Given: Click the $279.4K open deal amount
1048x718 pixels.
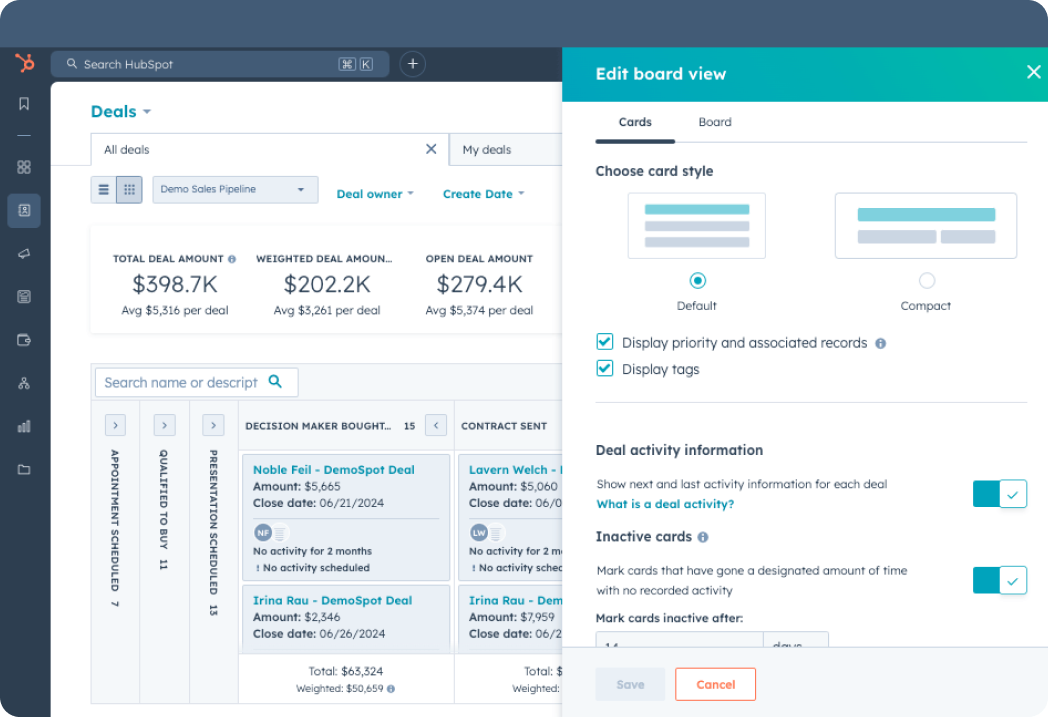Looking at the screenshot, I should 479,285.
